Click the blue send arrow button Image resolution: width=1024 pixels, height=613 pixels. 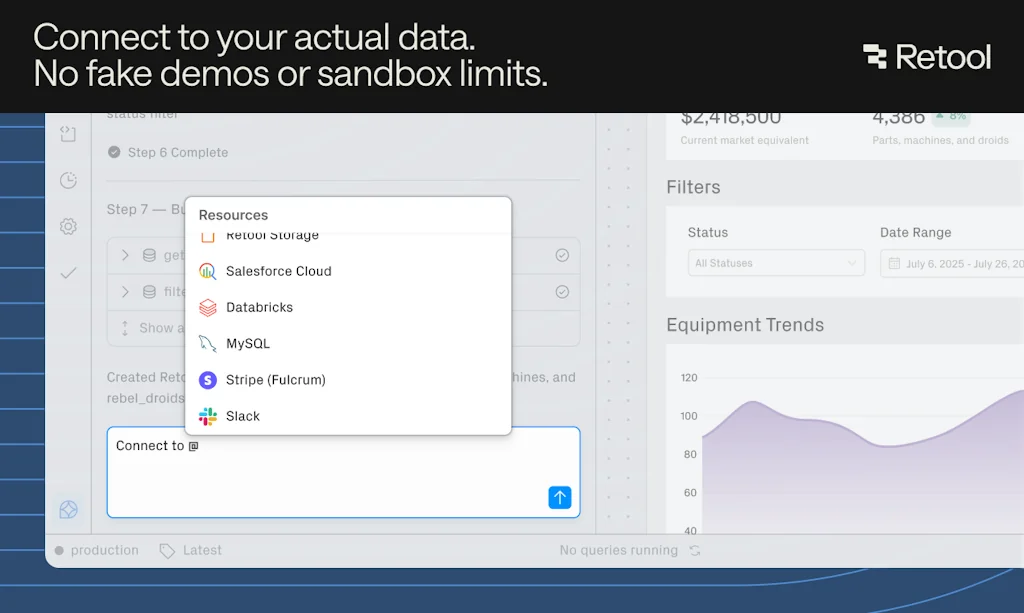(559, 497)
